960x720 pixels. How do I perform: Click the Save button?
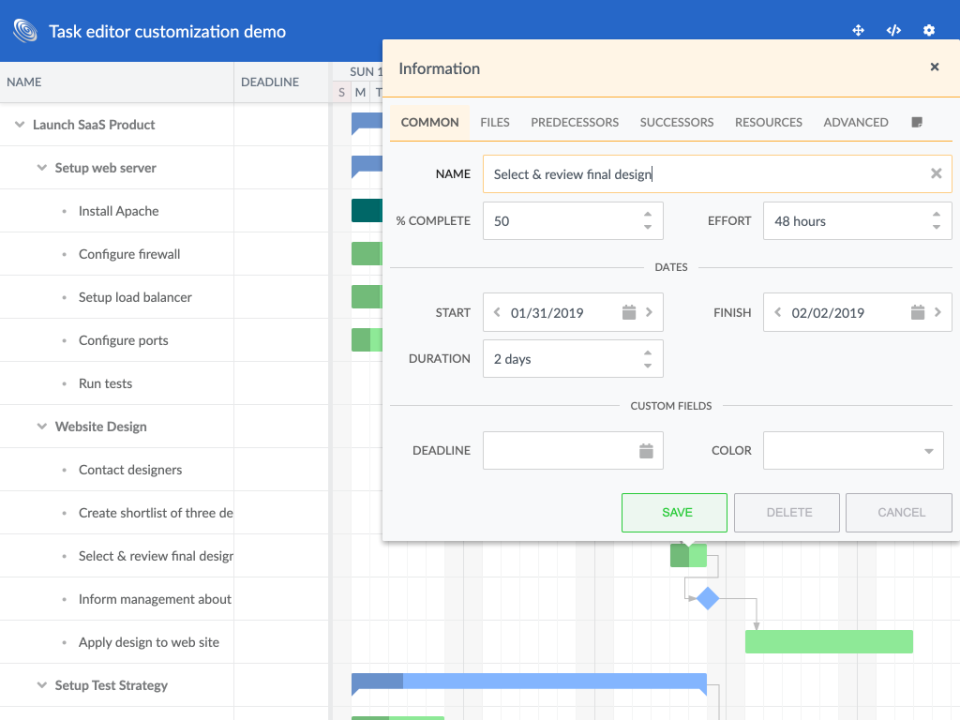point(675,512)
